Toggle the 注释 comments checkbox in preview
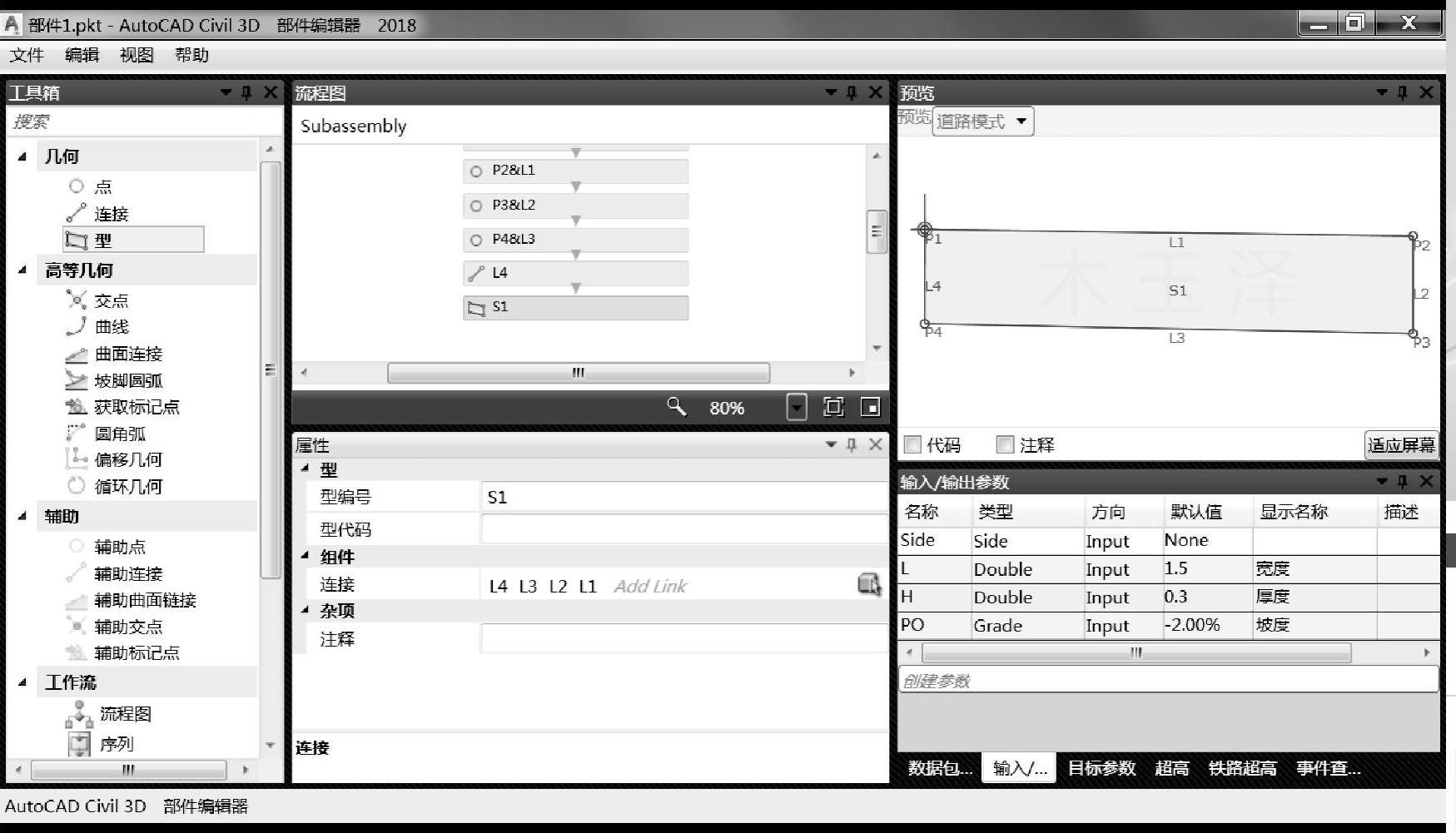 click(1006, 444)
